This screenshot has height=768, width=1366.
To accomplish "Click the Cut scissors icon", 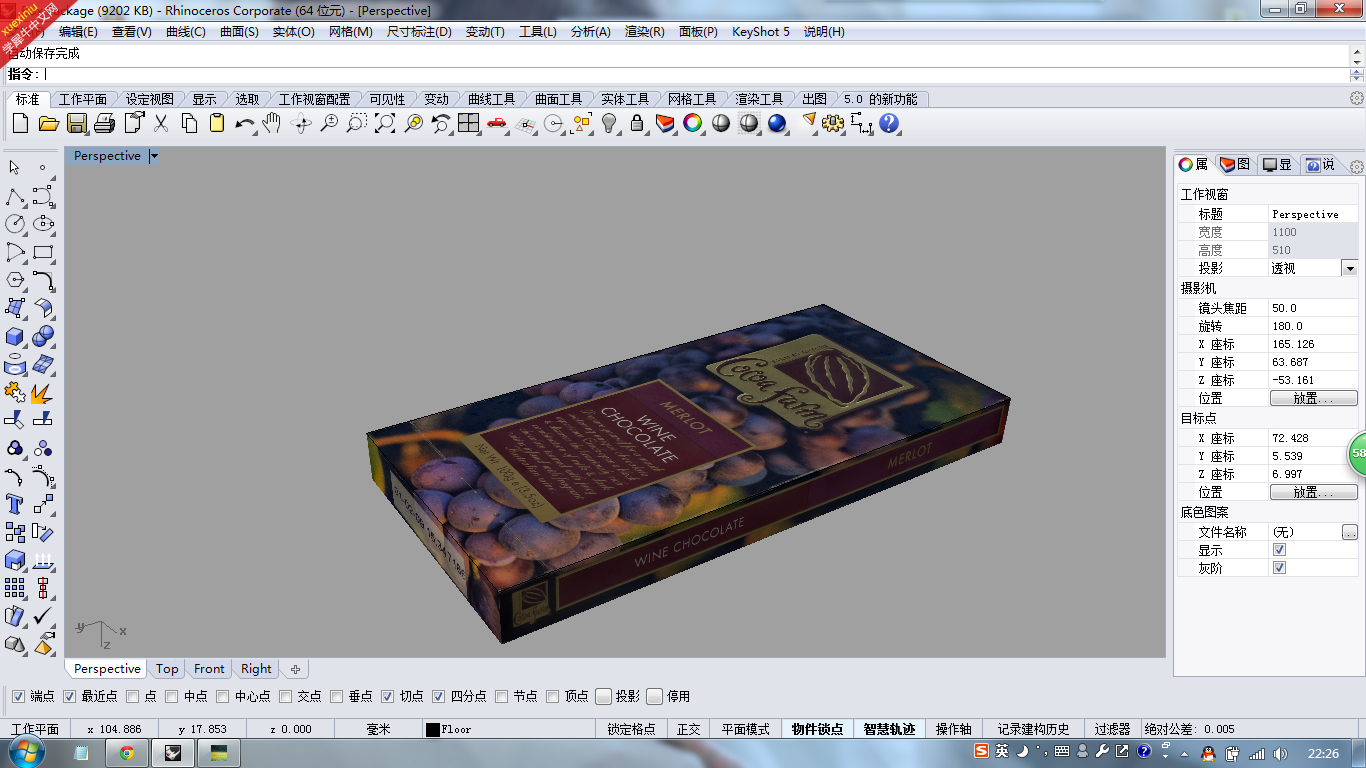I will (x=160, y=123).
